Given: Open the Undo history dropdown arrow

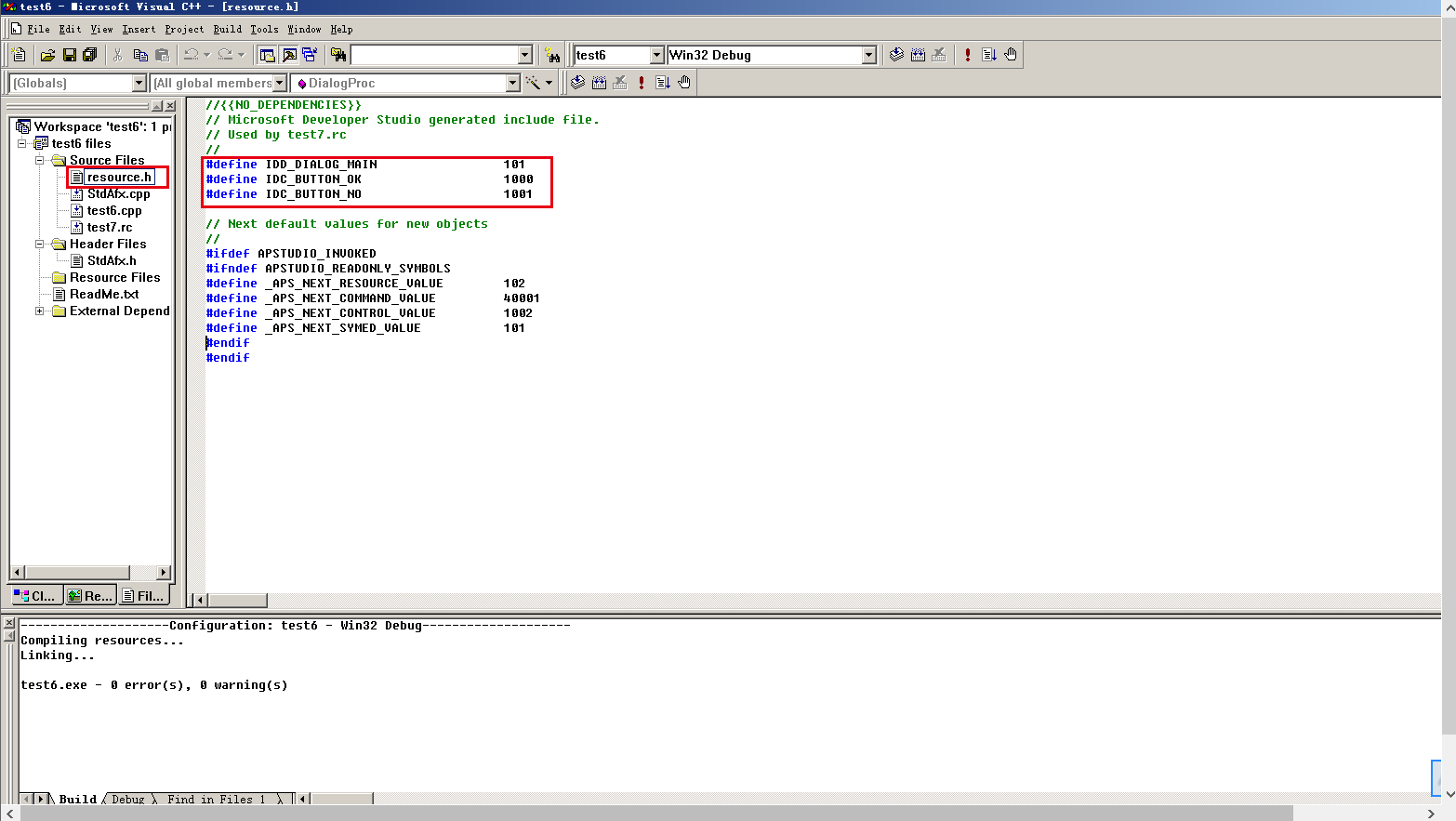Looking at the screenshot, I should point(206,55).
